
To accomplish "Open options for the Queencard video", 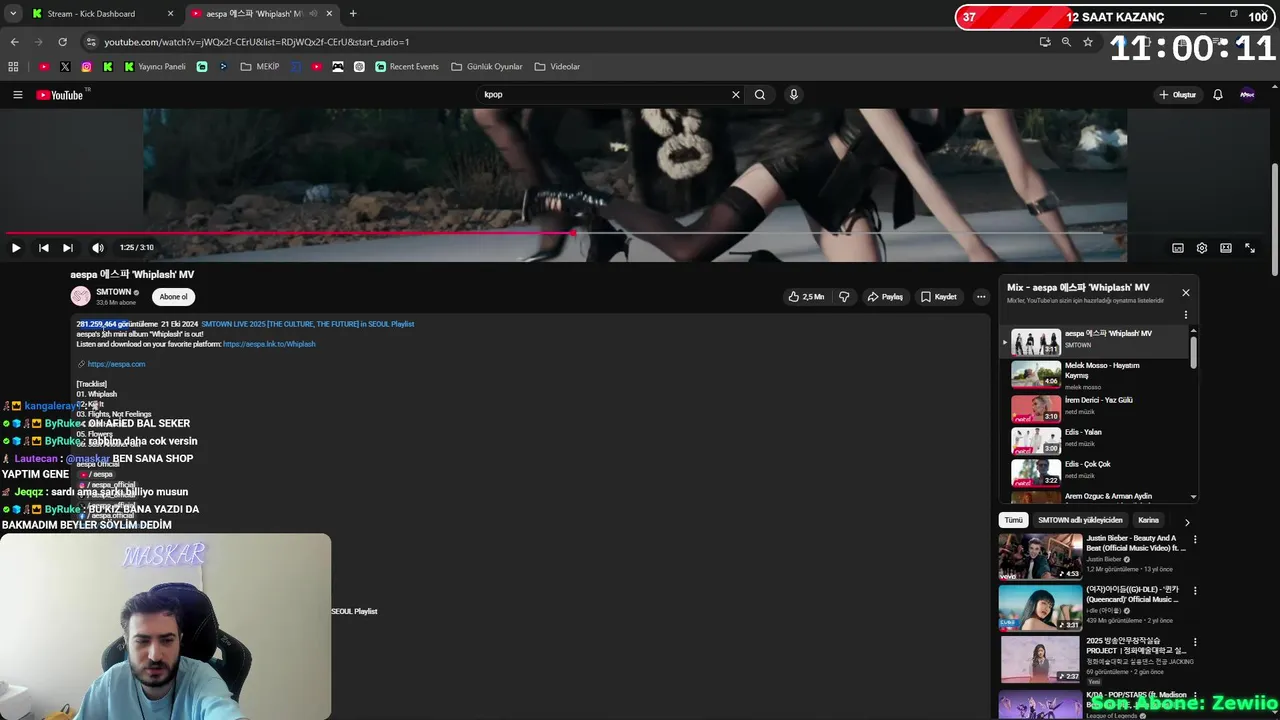I will 1195,591.
